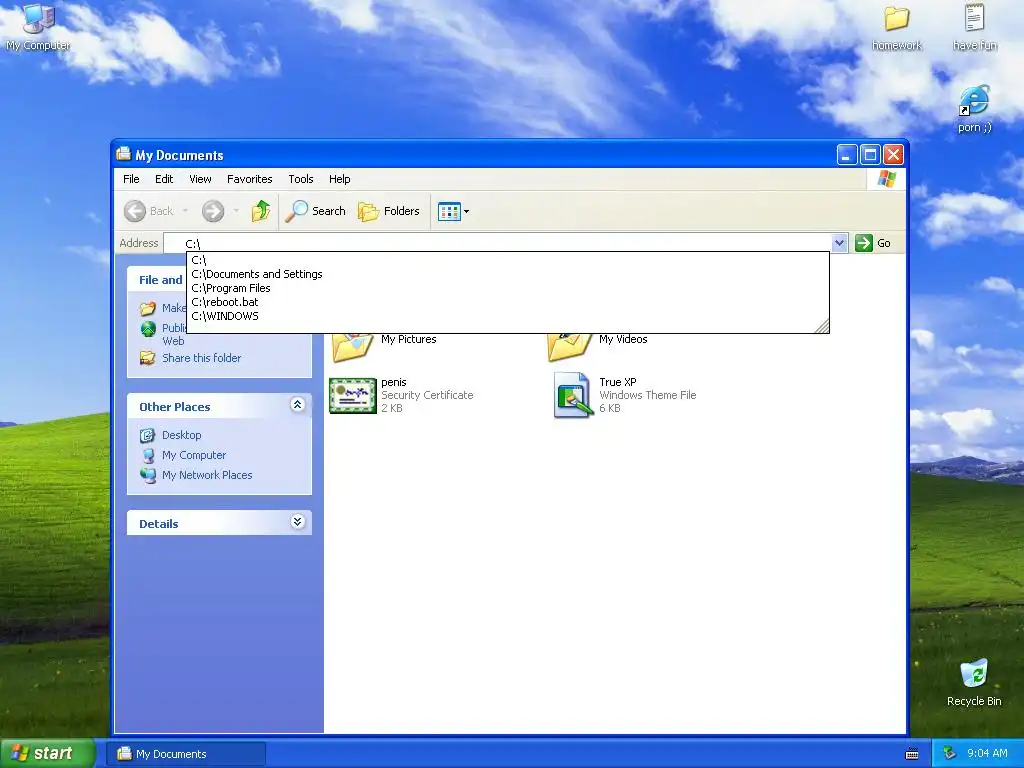Click the Share this folder icon
Viewport: 1024px width, 768px height.
(148, 358)
